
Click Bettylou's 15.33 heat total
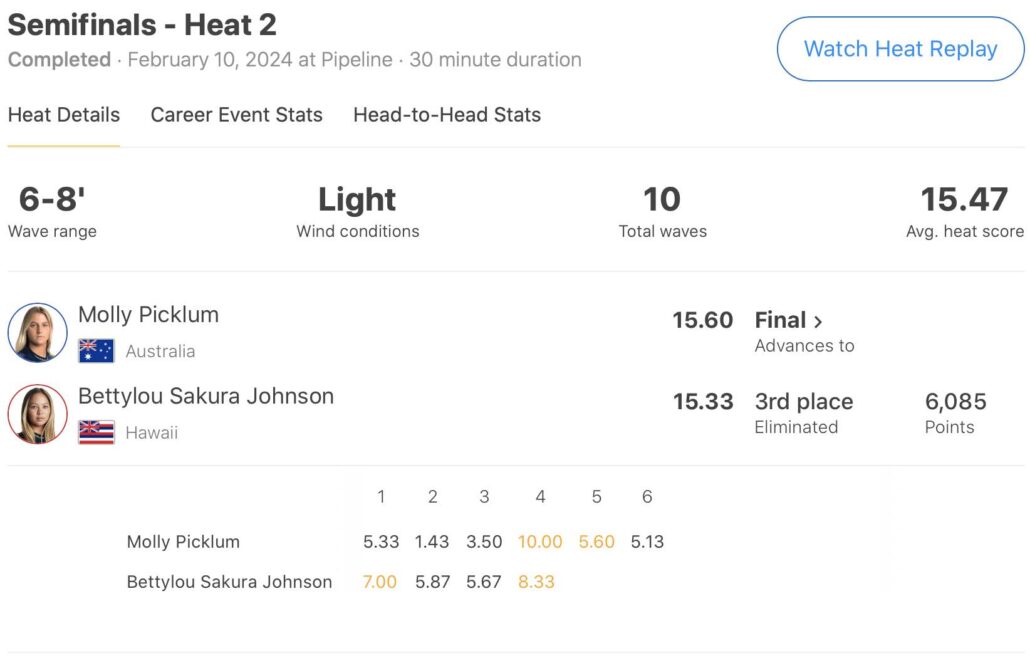[702, 402]
